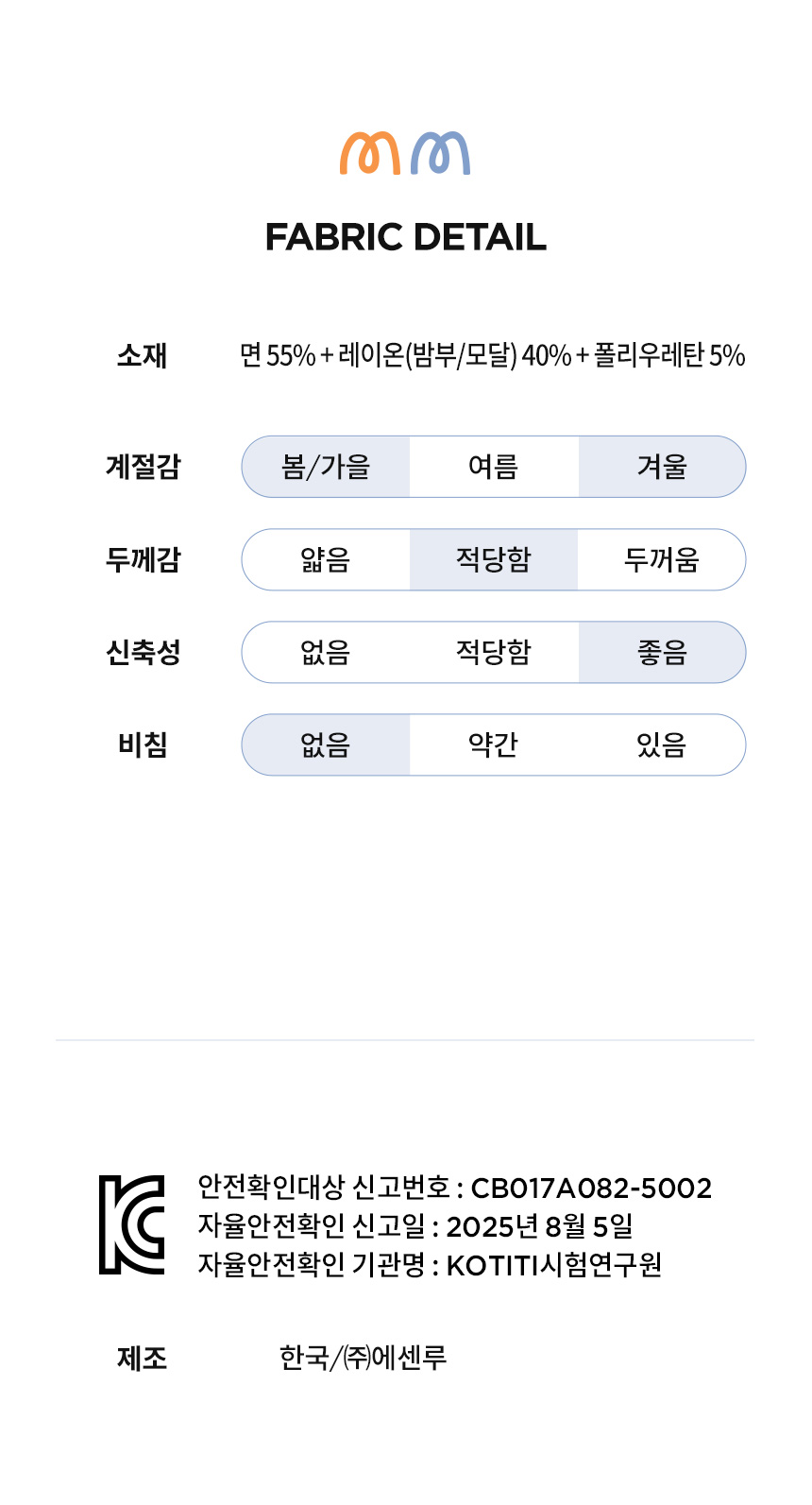Select 있음 for sheerness

(662, 745)
